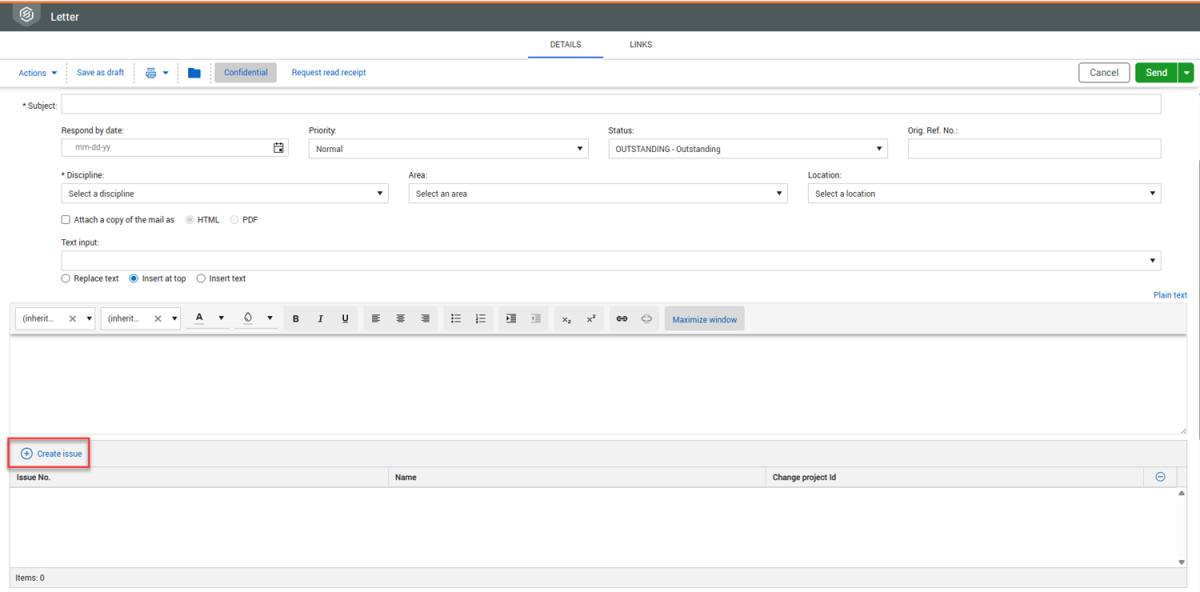Open the Priority dropdown

(448, 149)
